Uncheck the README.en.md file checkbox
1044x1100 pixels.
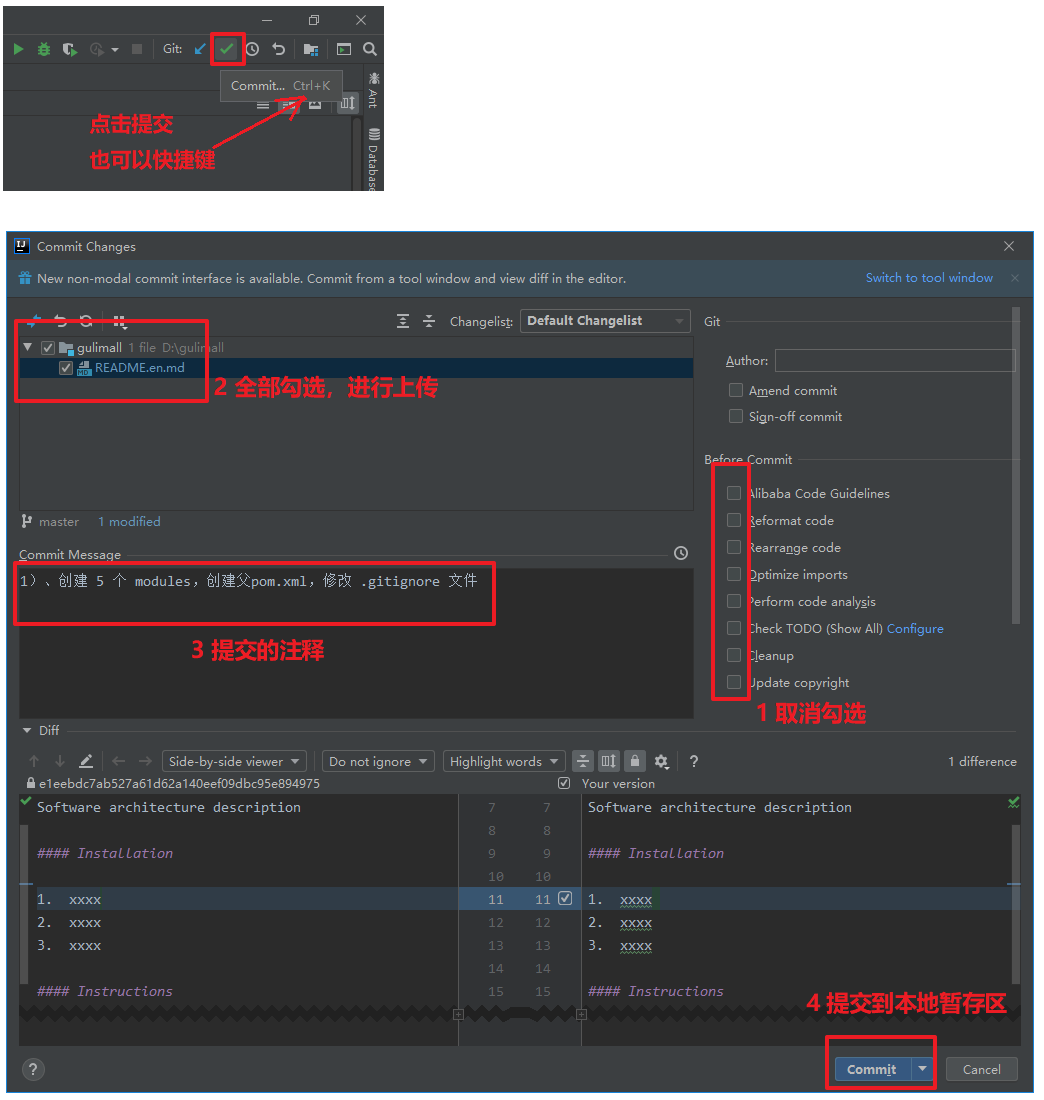[66, 368]
